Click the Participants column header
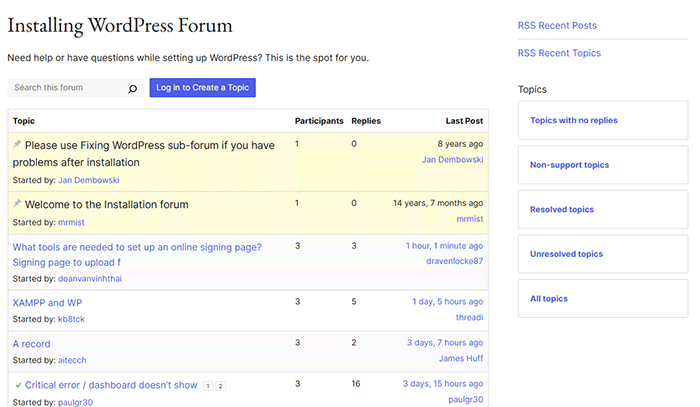Image resolution: width=700 pixels, height=407 pixels. pyautogui.click(x=319, y=121)
